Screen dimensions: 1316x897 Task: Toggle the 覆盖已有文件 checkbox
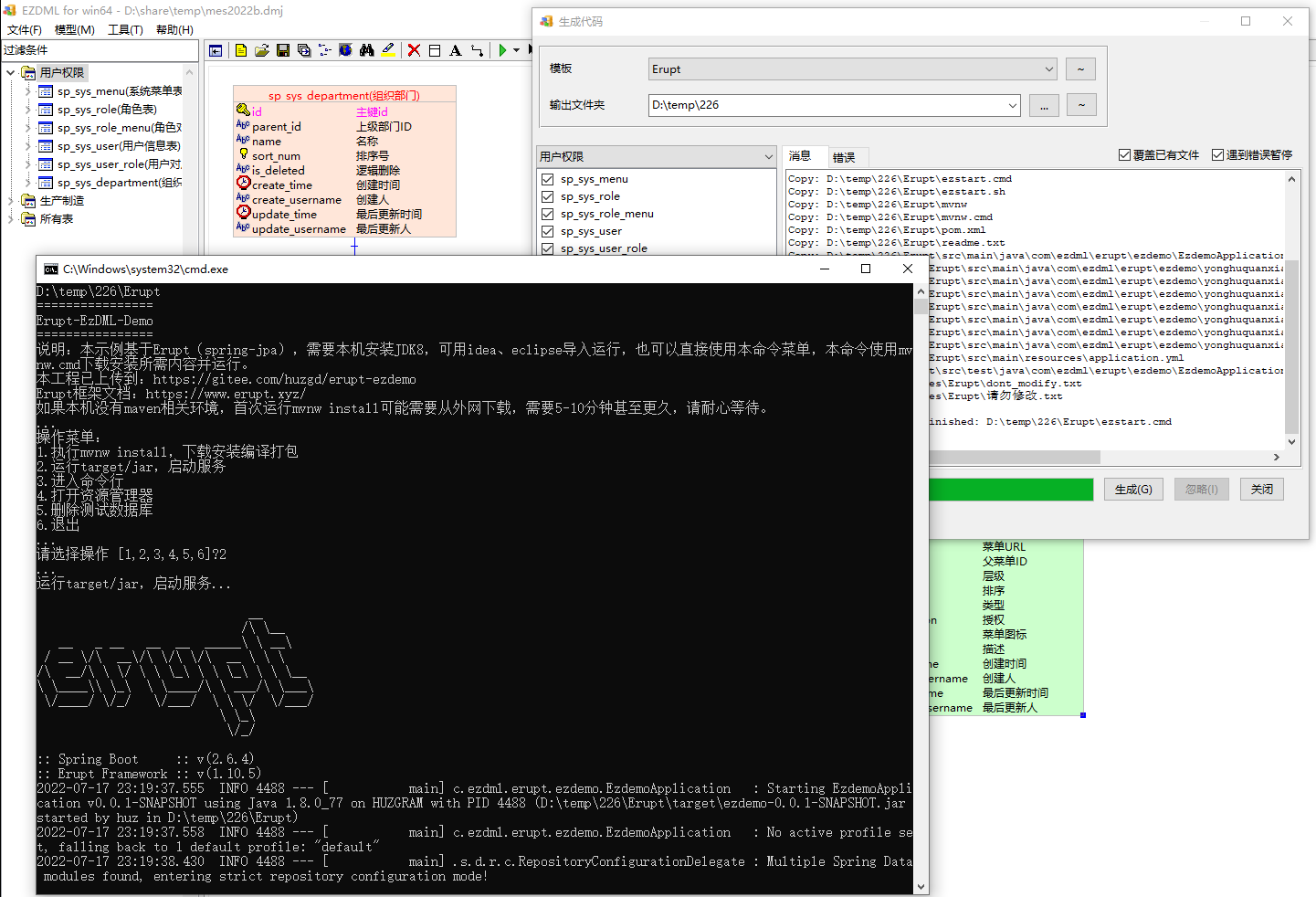(x=1125, y=155)
